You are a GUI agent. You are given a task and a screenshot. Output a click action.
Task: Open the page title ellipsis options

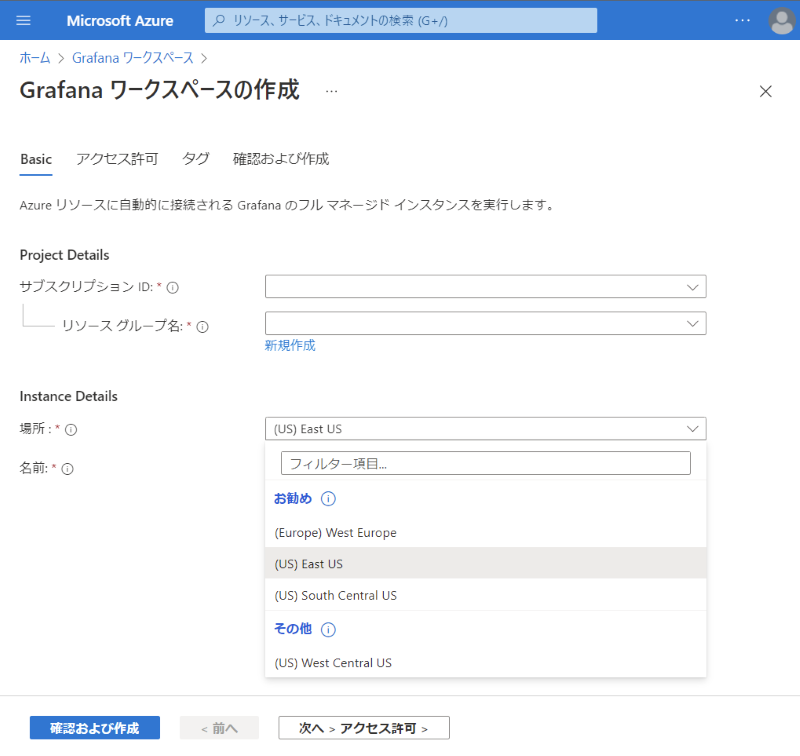(x=332, y=91)
